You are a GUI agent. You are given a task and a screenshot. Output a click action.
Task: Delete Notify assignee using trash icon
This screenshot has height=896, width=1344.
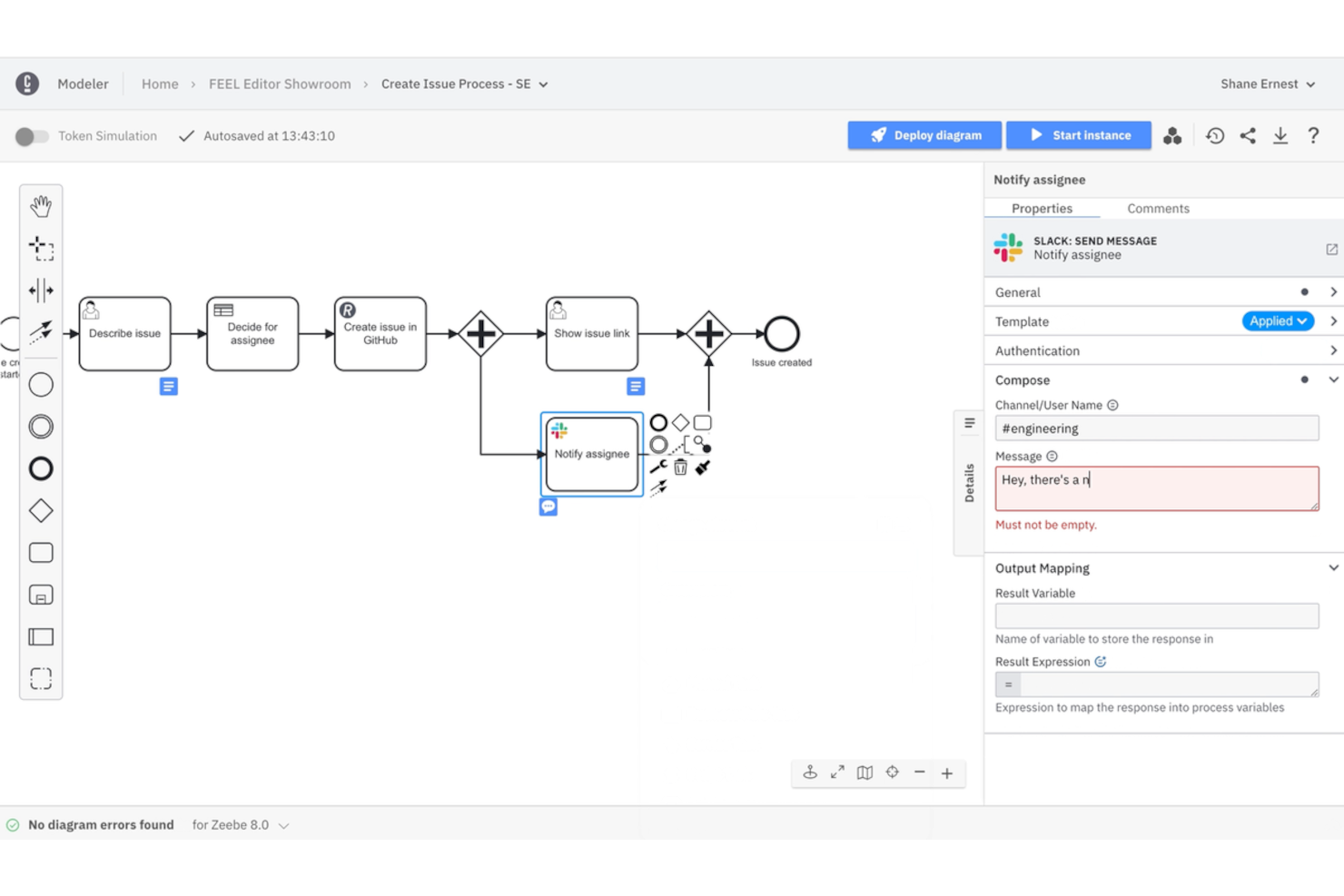680,467
